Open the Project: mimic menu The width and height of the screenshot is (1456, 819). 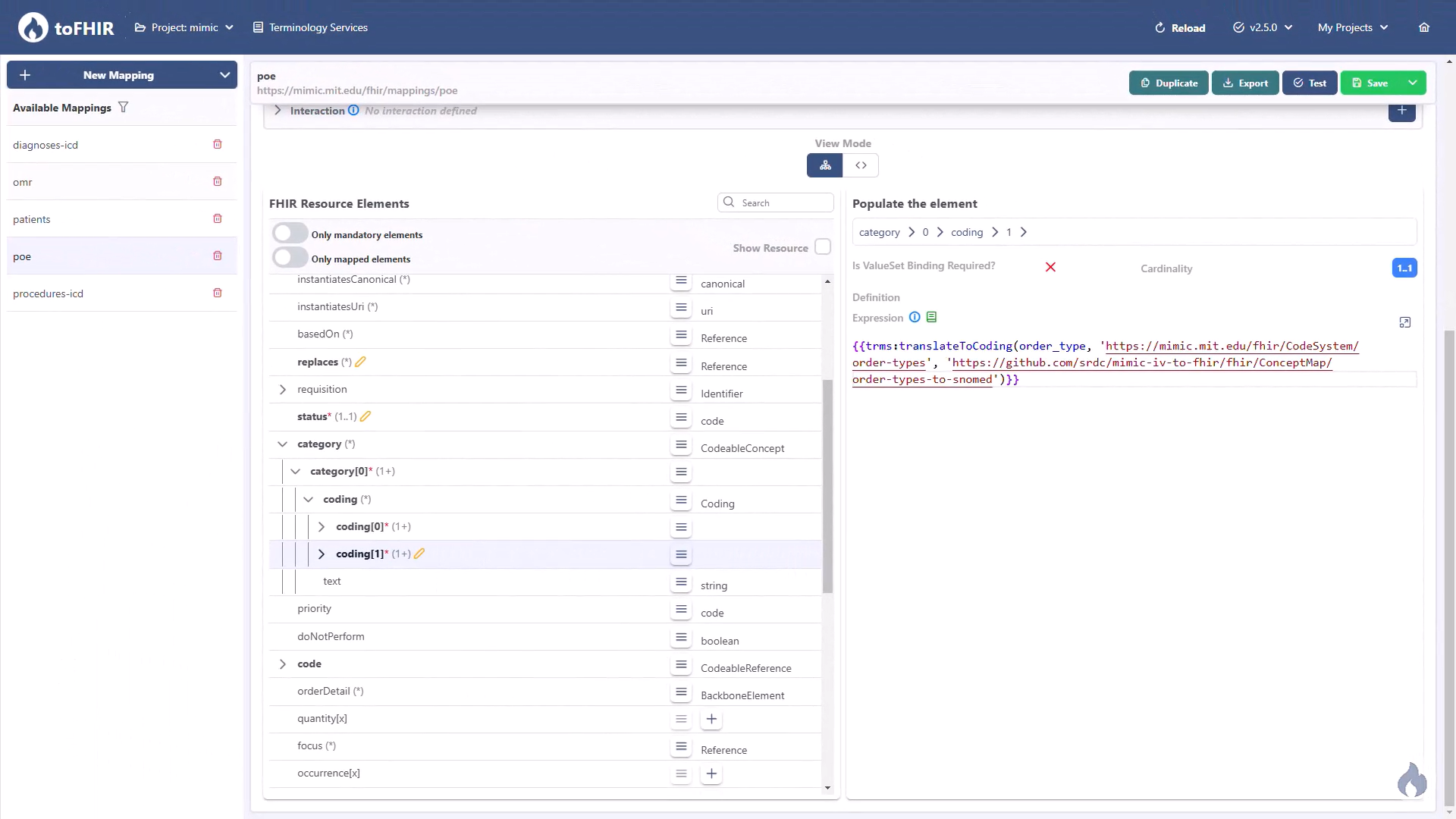pyautogui.click(x=184, y=27)
